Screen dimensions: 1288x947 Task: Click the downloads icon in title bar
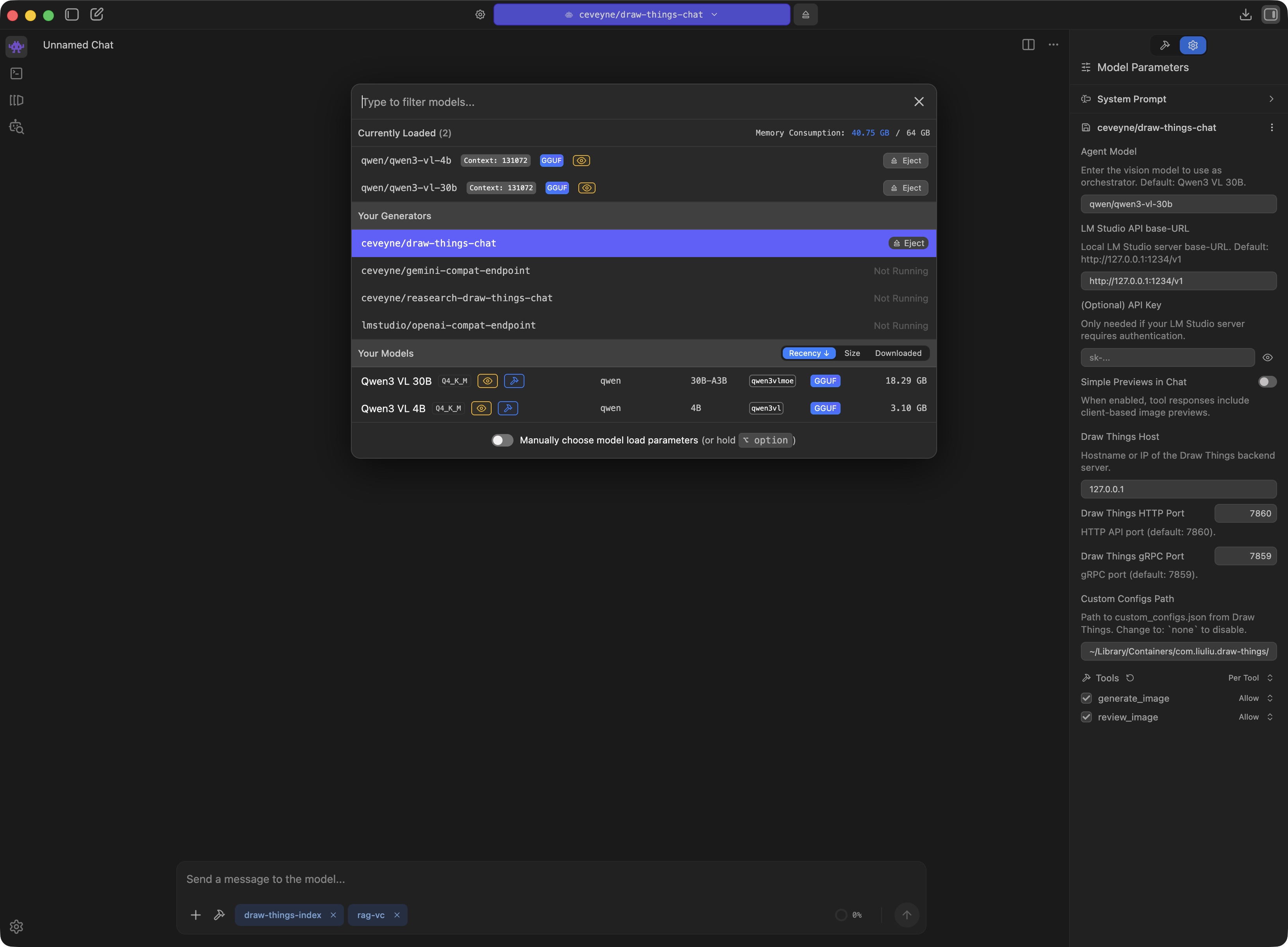tap(1245, 14)
